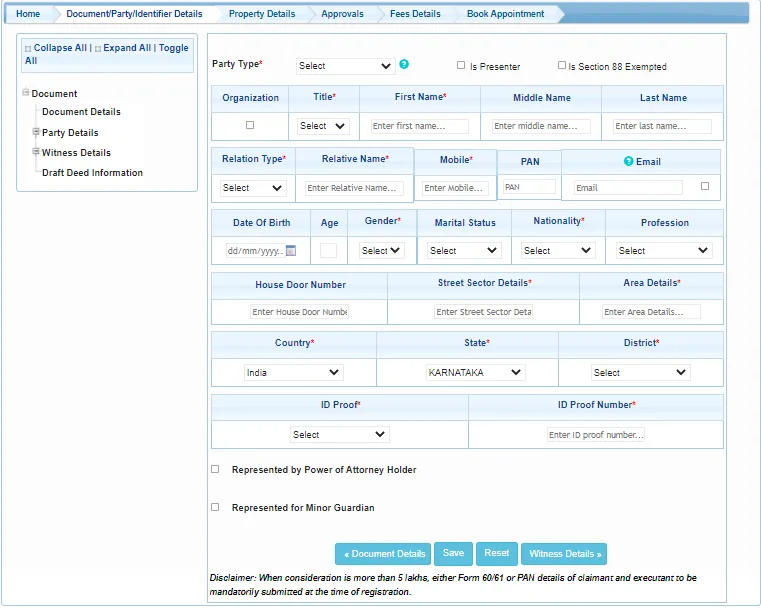761x608 pixels.
Task: Toggle the Organization checkbox
Action: [x=250, y=125]
